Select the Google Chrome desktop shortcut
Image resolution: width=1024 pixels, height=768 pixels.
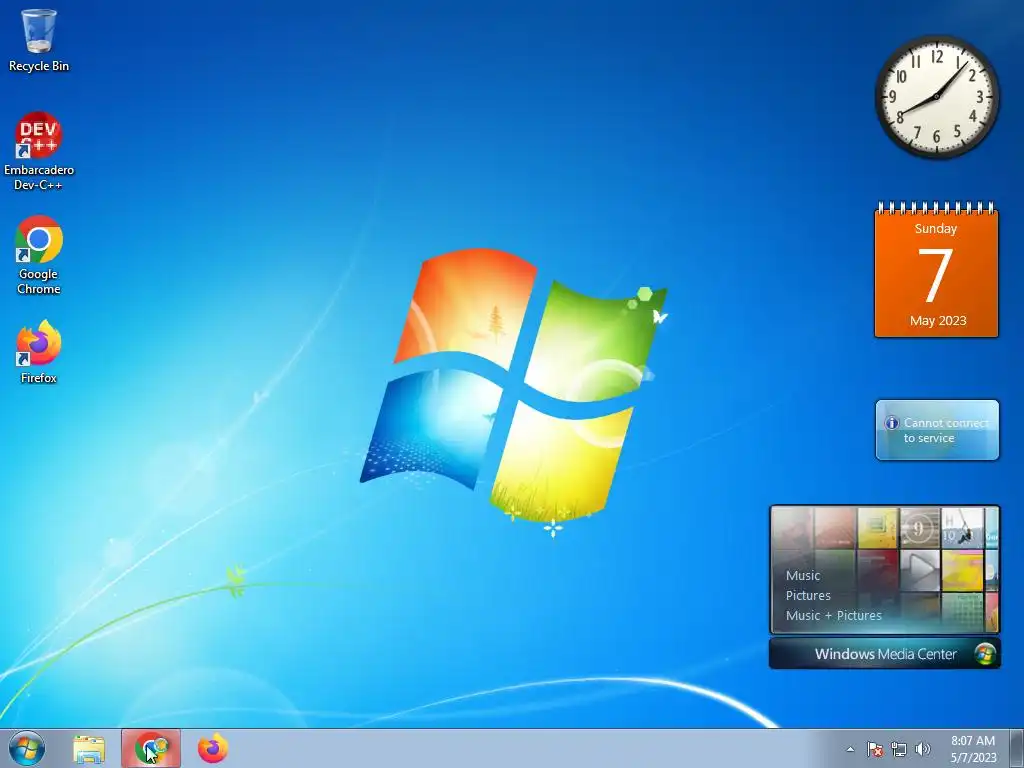tap(39, 255)
